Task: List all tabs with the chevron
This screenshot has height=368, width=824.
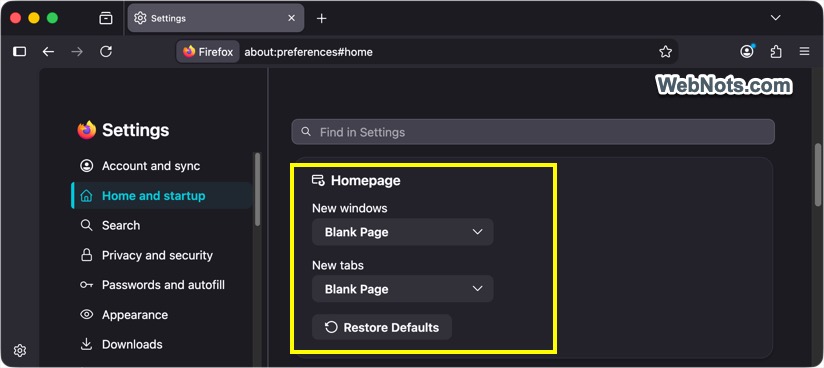Action: [x=775, y=18]
